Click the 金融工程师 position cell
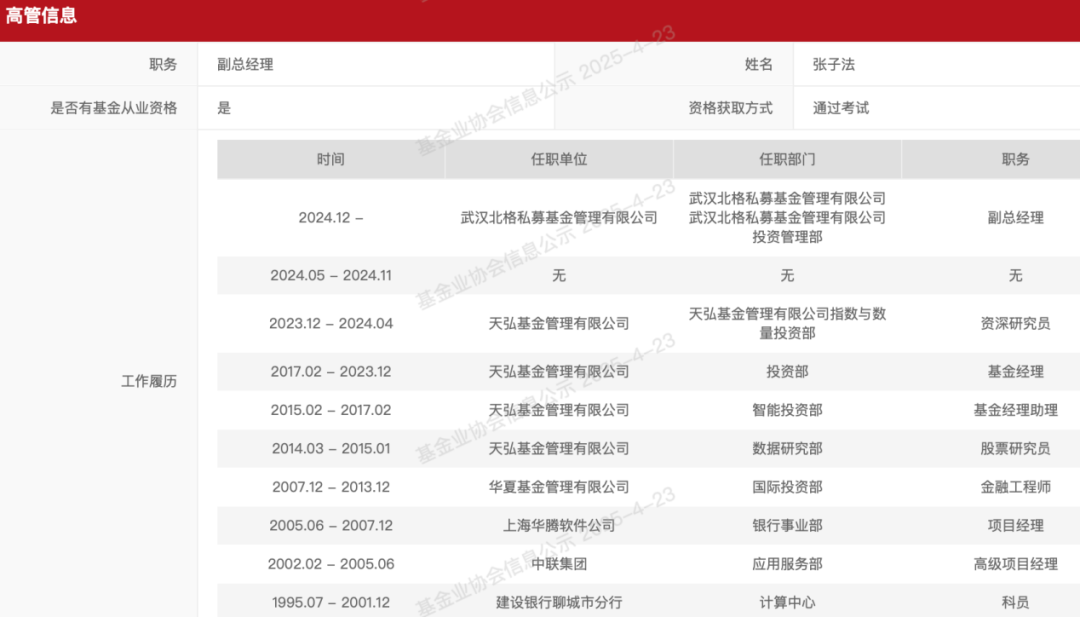1080x617 pixels. click(x=1015, y=488)
